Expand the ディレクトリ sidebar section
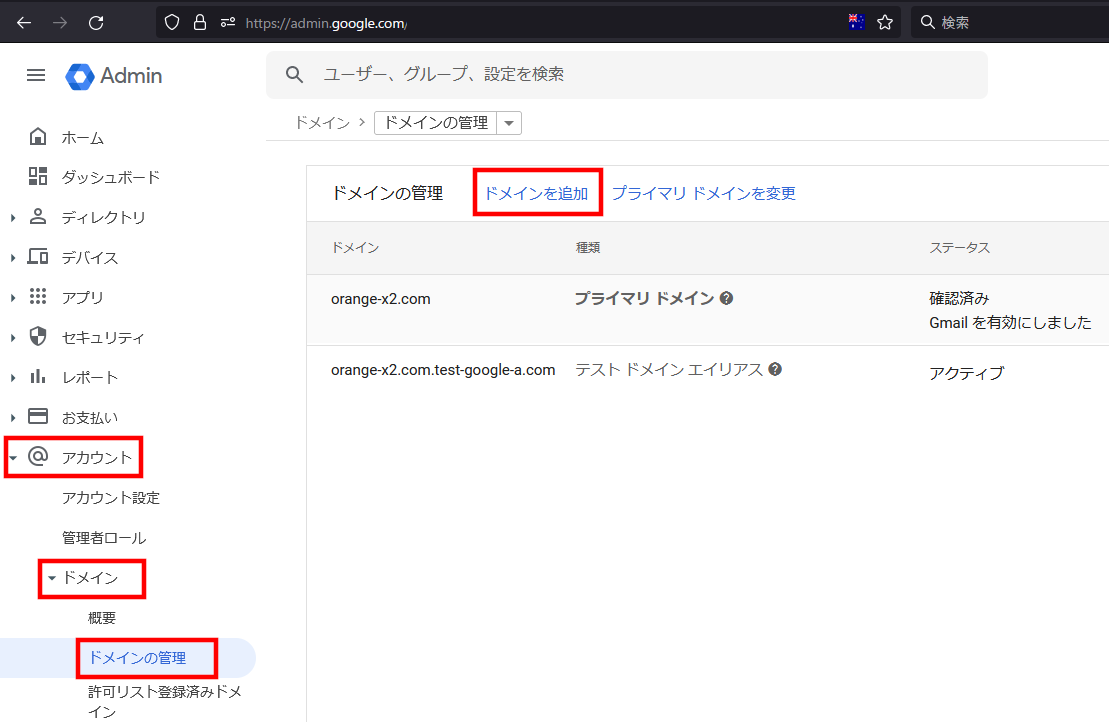Screen dimensions: 1109x722 tap(13, 218)
